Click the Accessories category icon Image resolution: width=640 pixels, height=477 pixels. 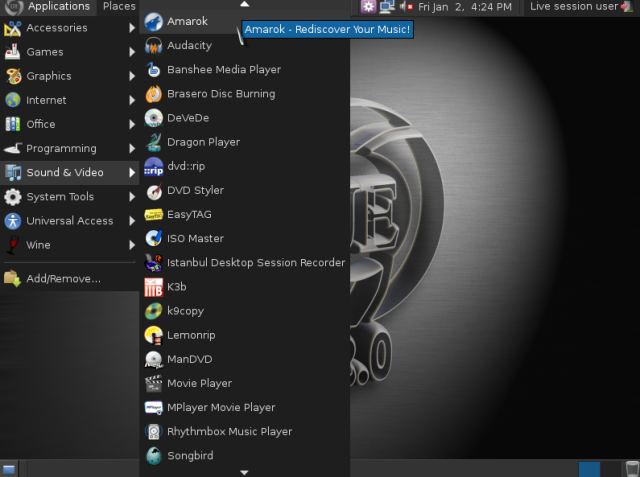(13, 28)
